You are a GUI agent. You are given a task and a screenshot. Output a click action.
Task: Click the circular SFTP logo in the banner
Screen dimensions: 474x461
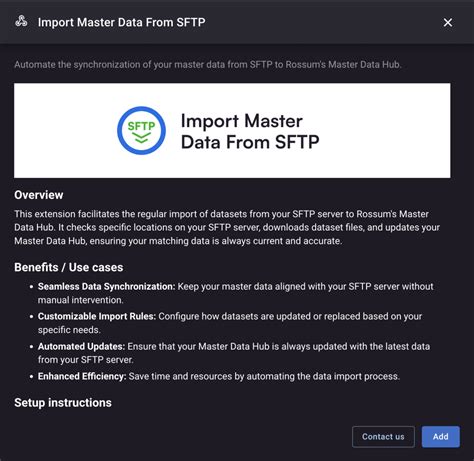pyautogui.click(x=141, y=130)
